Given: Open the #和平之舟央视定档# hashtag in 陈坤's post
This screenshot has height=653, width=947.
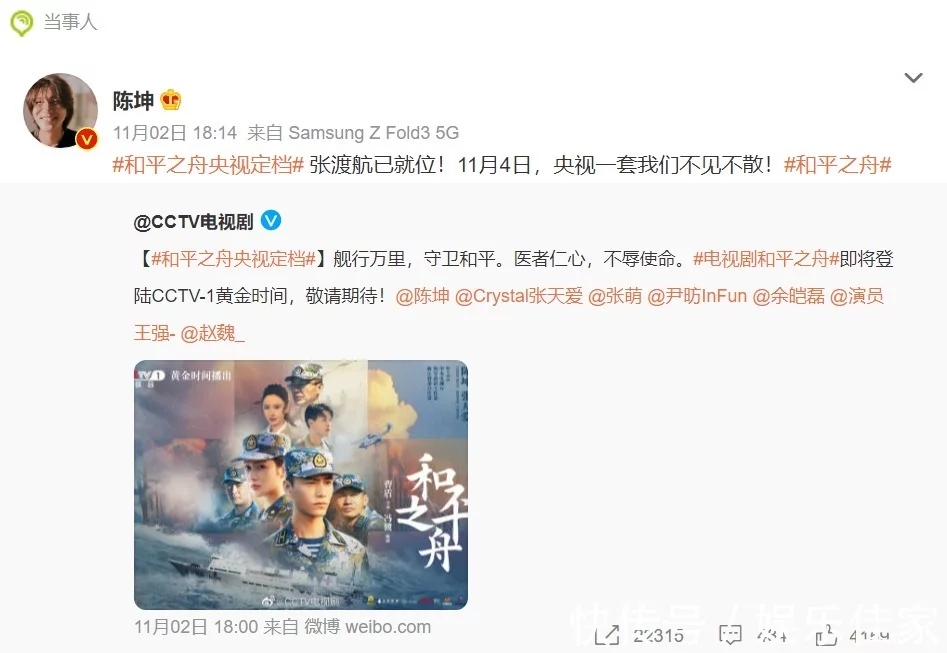Looking at the screenshot, I should [x=208, y=164].
